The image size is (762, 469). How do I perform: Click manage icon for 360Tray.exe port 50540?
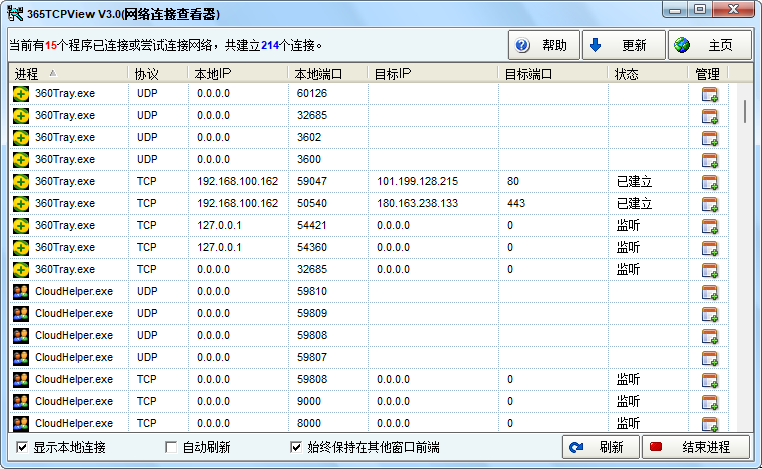click(x=710, y=204)
